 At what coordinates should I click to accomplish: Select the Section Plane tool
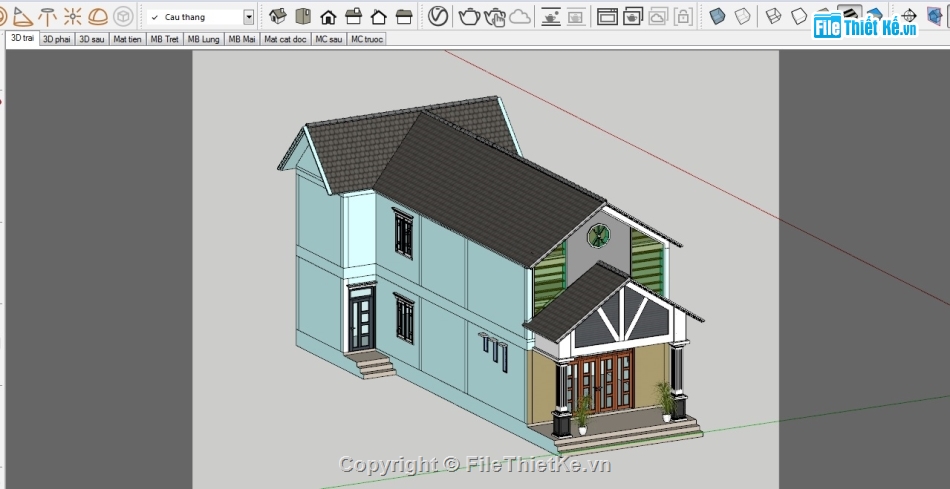click(909, 16)
